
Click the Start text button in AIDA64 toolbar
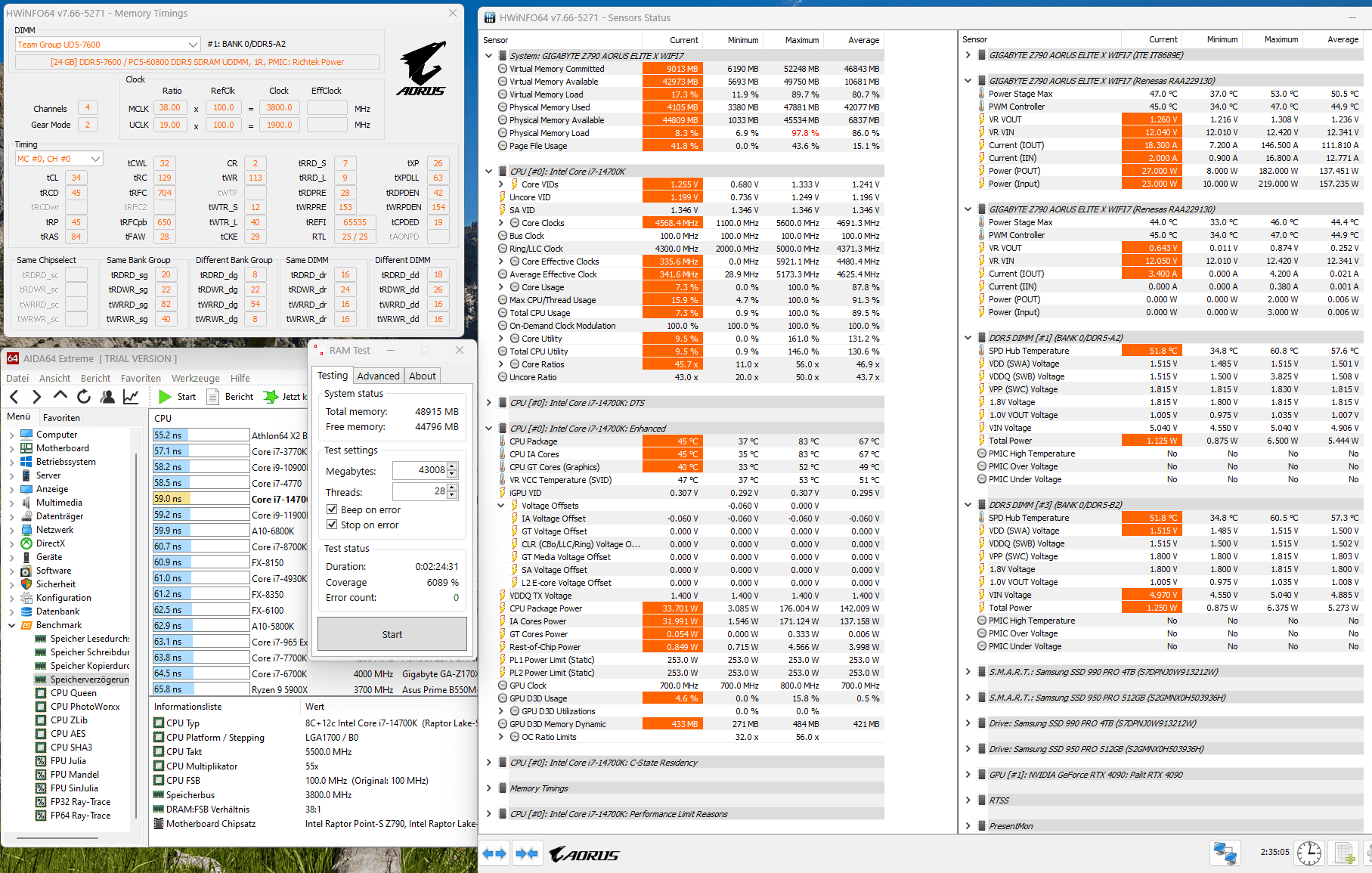pos(186,397)
